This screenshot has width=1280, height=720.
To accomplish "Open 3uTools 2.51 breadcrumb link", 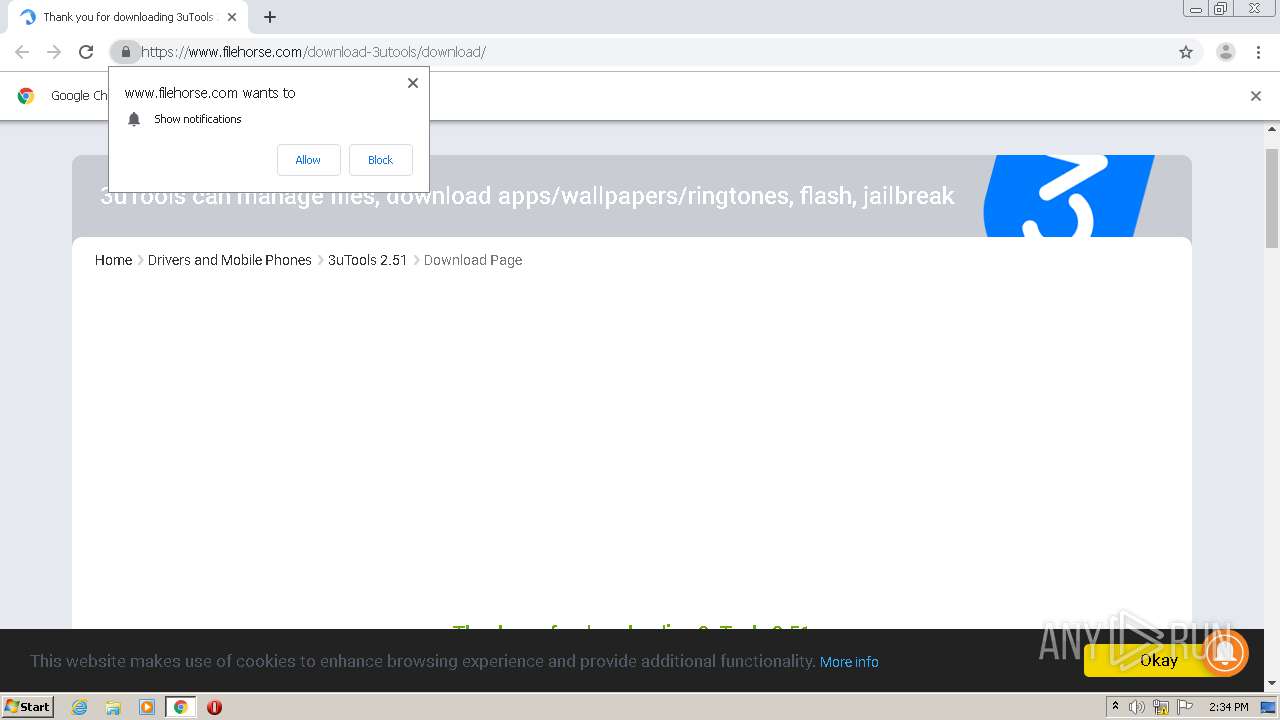I will click(x=368, y=260).
